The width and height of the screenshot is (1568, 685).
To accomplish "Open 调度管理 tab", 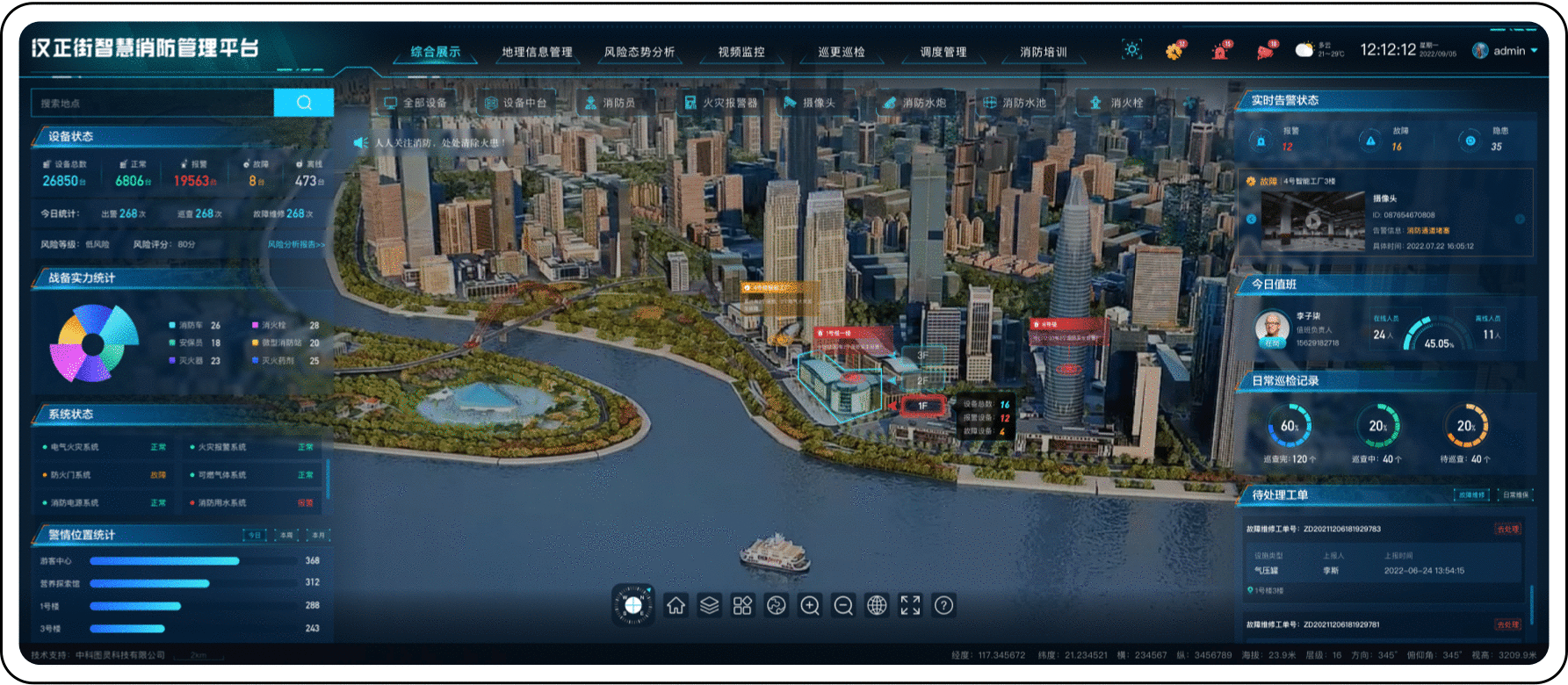I will pyautogui.click(x=943, y=52).
